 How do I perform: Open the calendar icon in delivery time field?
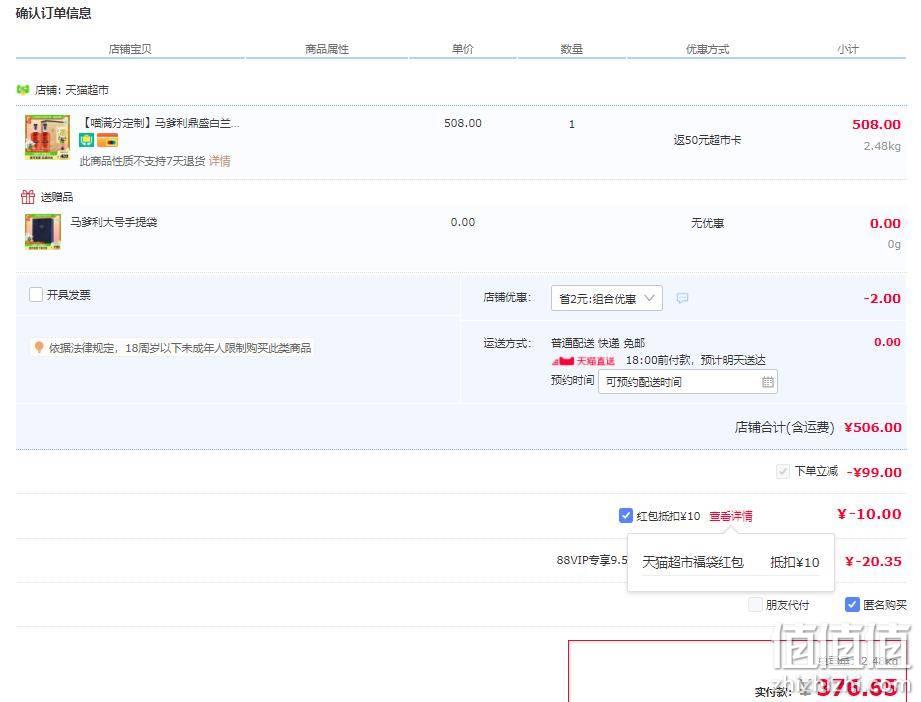point(767,382)
